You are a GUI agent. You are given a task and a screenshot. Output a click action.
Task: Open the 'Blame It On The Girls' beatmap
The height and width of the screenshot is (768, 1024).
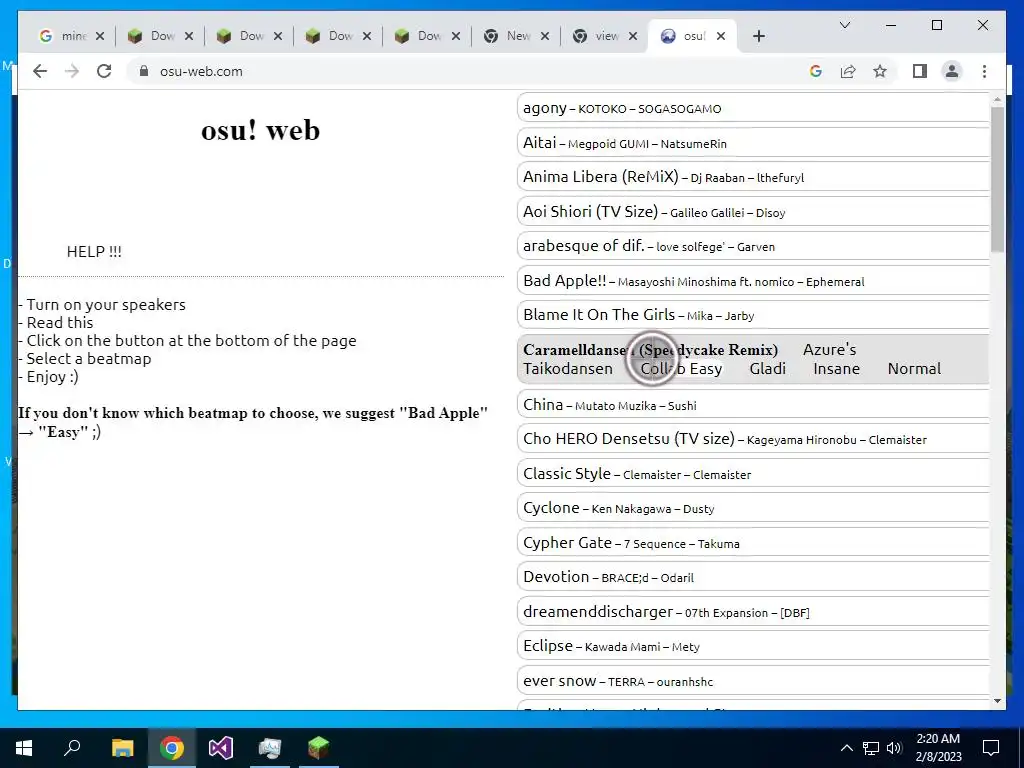(x=753, y=315)
